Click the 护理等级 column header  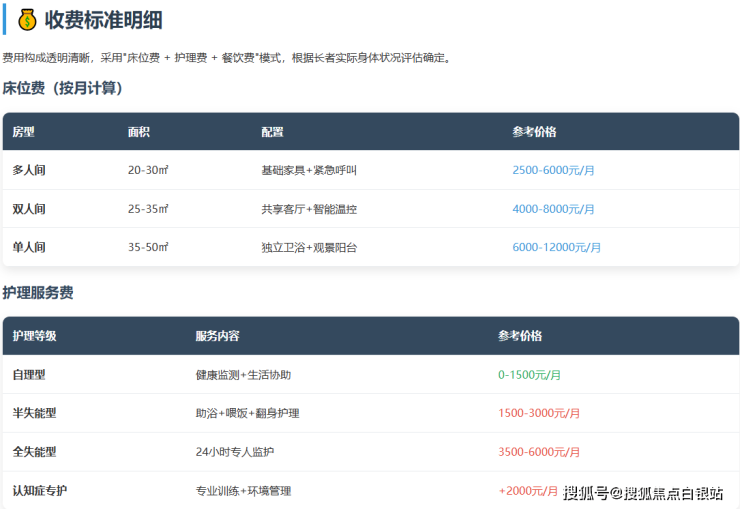point(34,335)
